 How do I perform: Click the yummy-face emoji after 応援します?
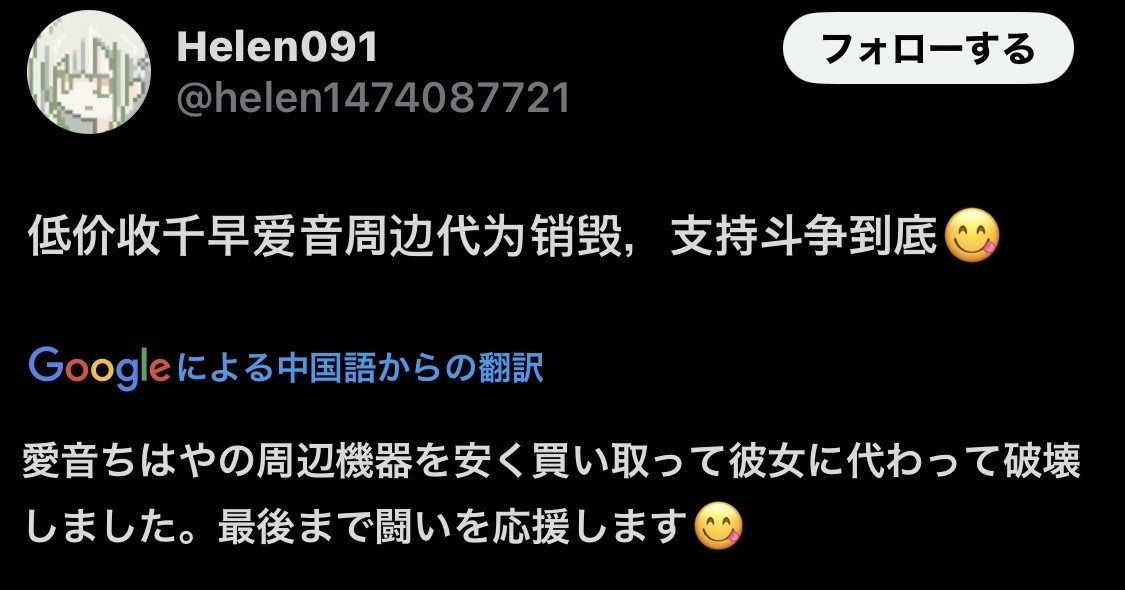719,526
